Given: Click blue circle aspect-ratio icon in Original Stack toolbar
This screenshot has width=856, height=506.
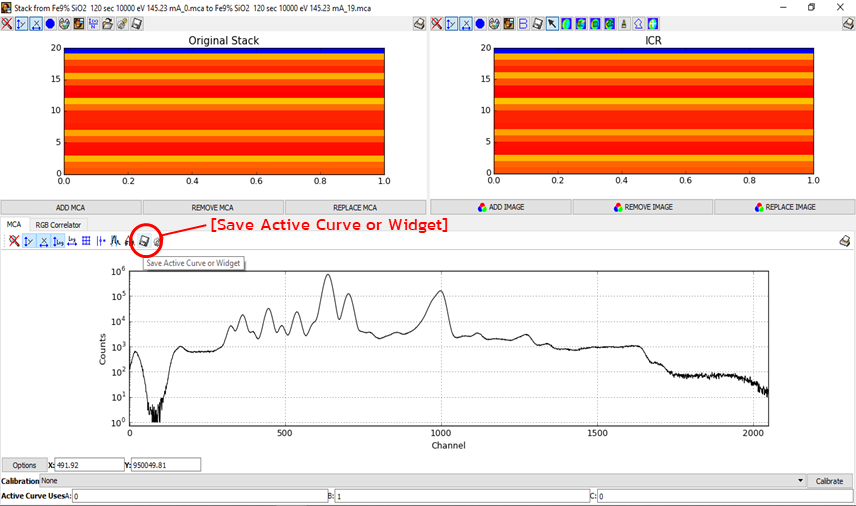Looking at the screenshot, I should click(x=50, y=24).
